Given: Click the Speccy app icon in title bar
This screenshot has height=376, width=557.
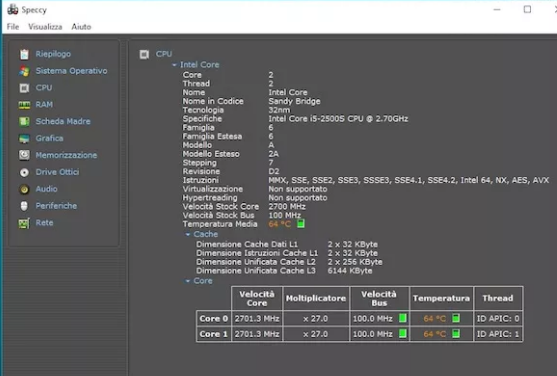Looking at the screenshot, I should [x=12, y=9].
